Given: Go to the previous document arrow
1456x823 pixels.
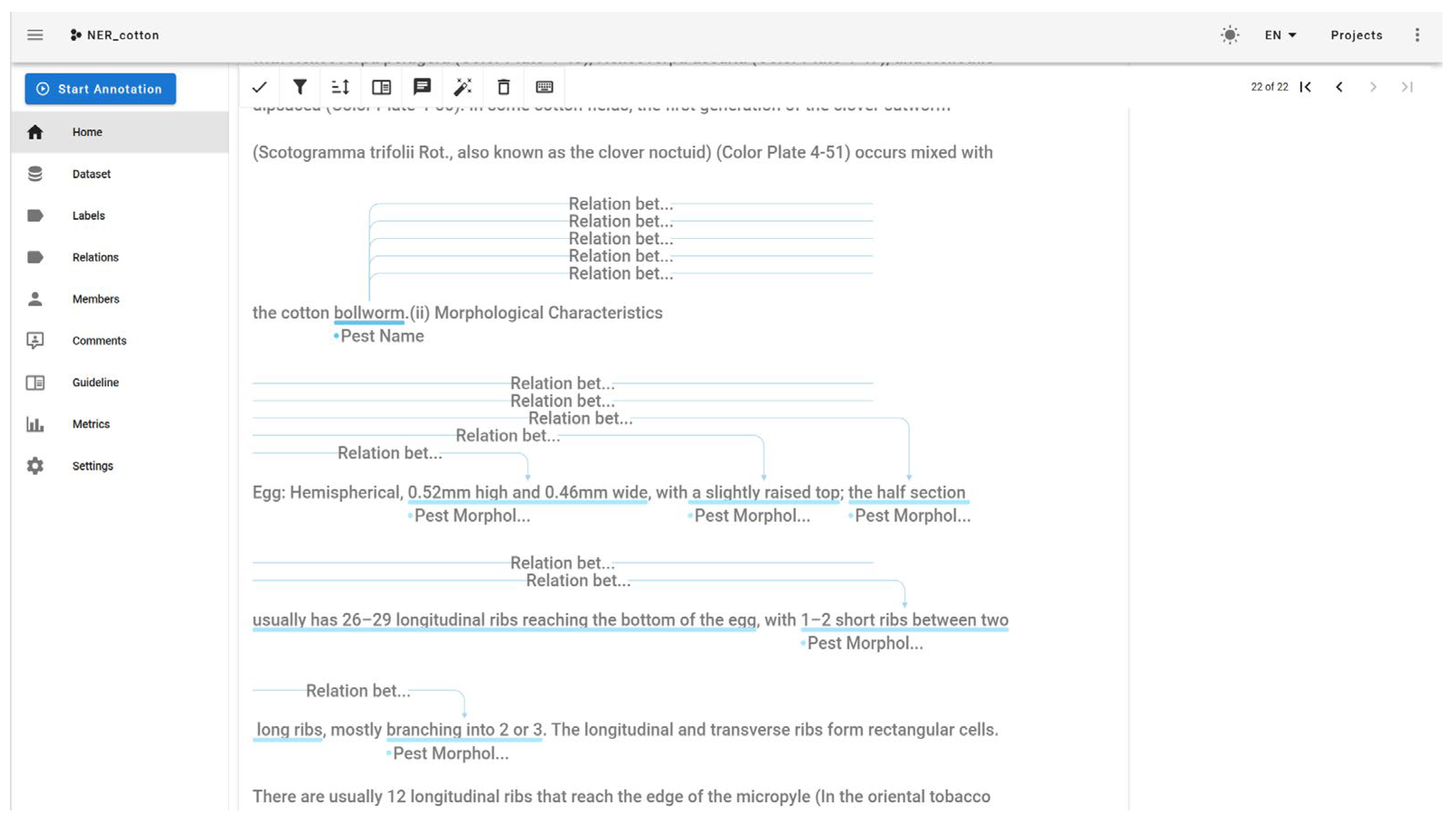Looking at the screenshot, I should click(x=1339, y=87).
